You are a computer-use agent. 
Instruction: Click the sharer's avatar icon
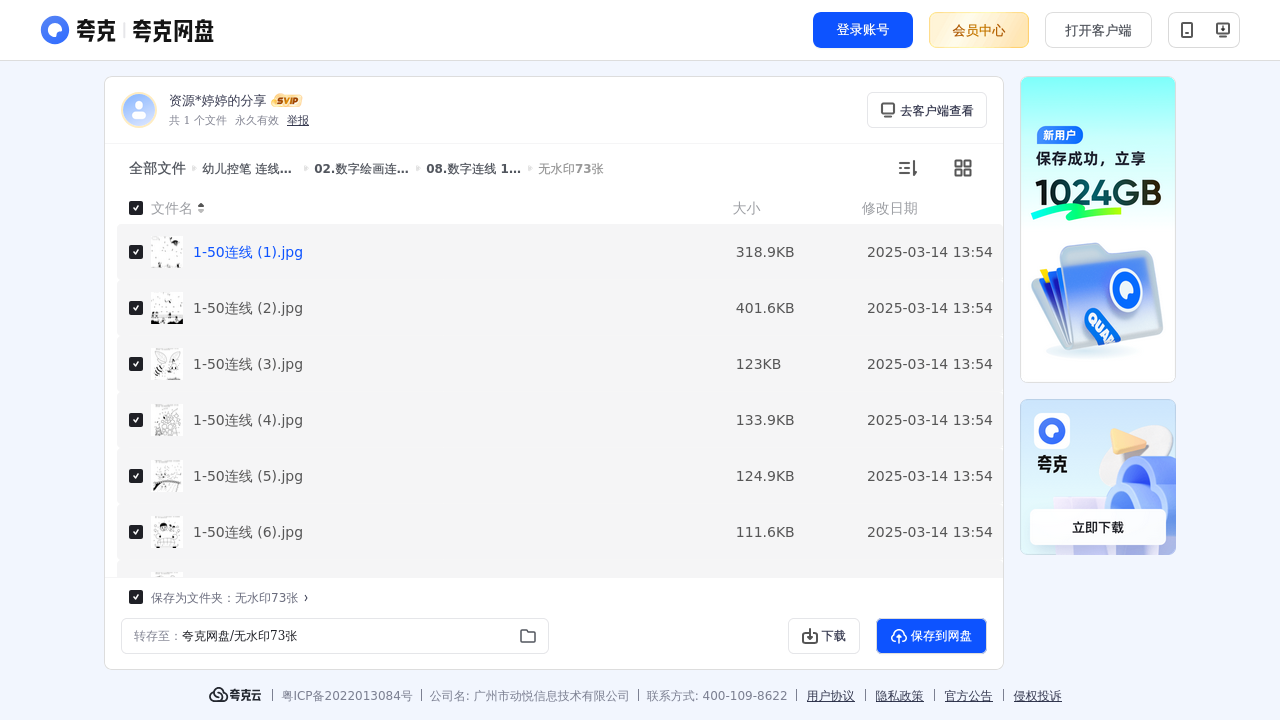pyautogui.click(x=139, y=110)
